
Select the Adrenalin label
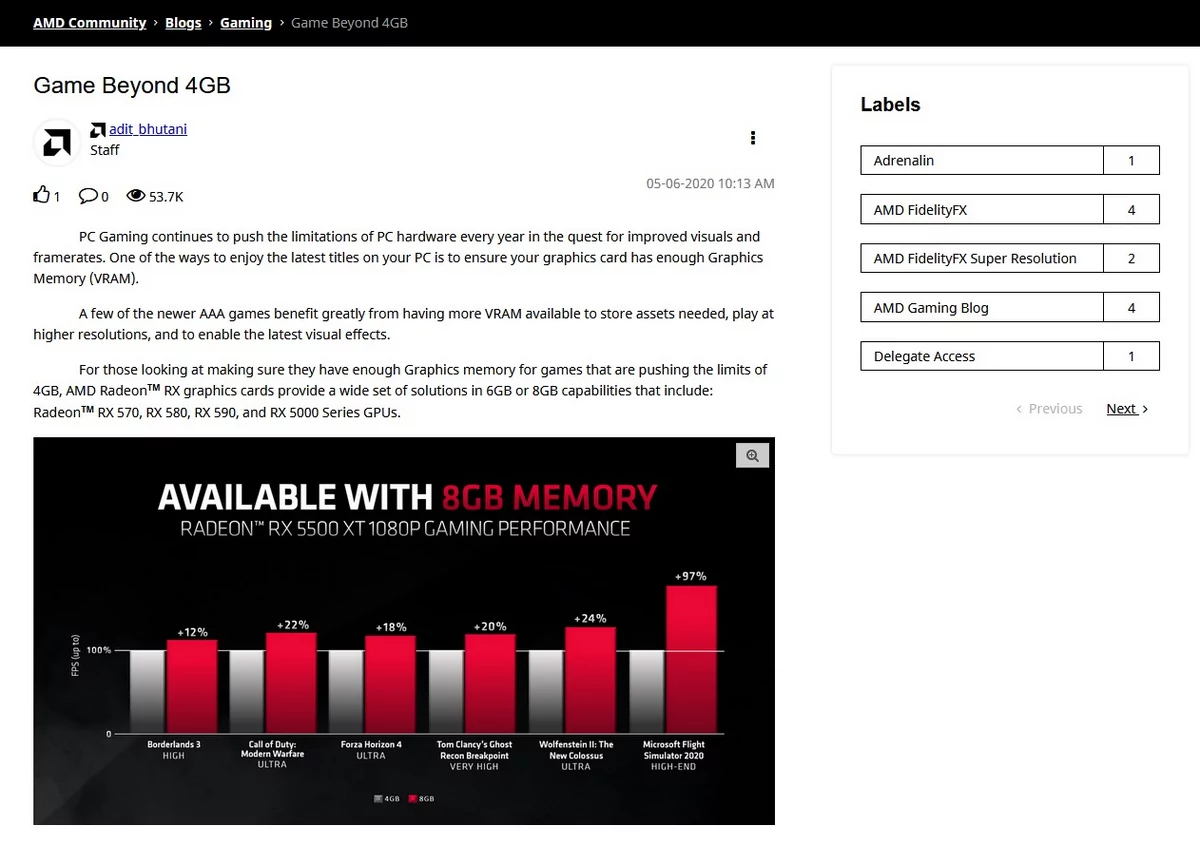[981, 160]
